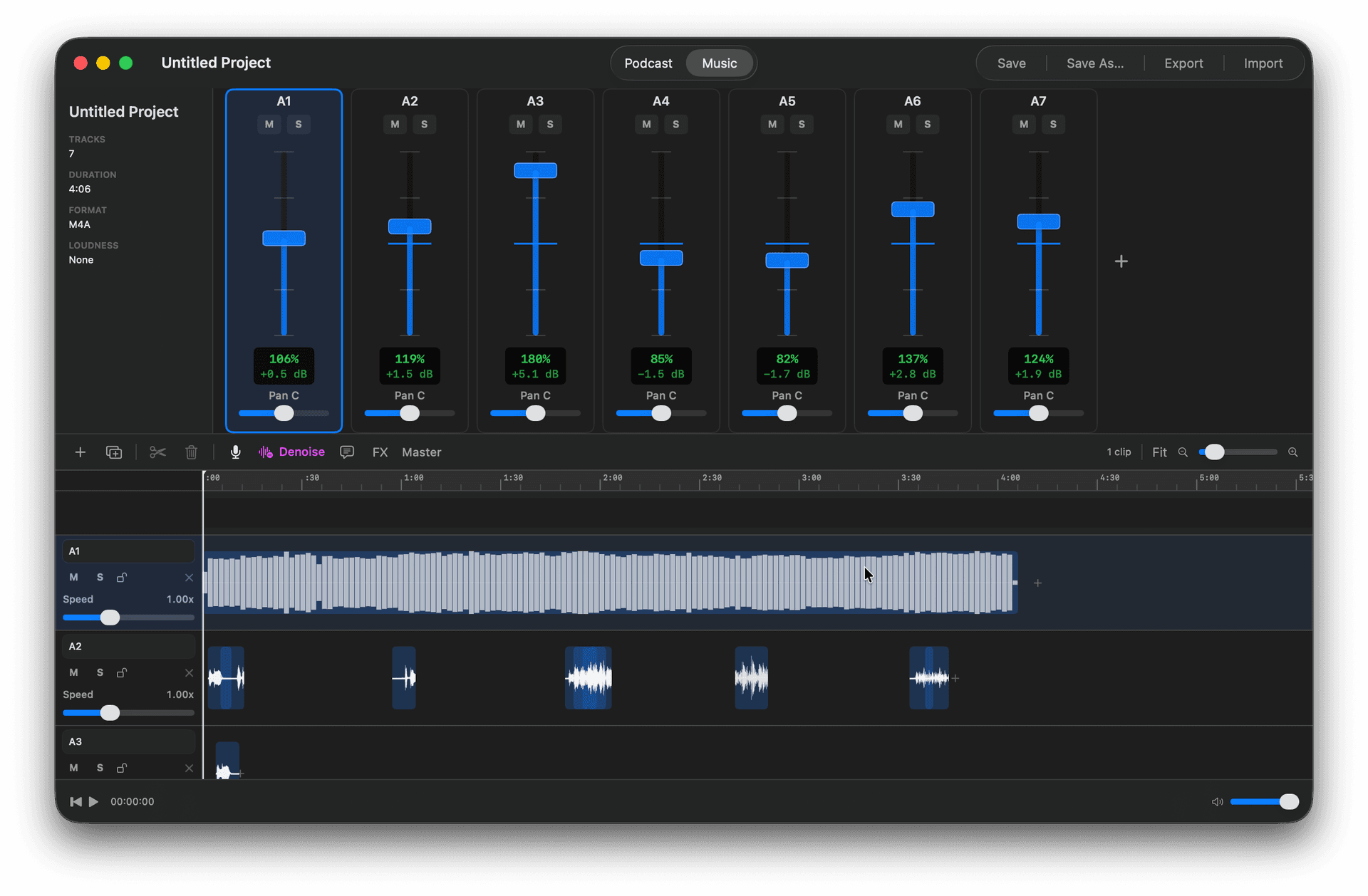Mute timeline track A1
1368x896 pixels.
(x=73, y=577)
